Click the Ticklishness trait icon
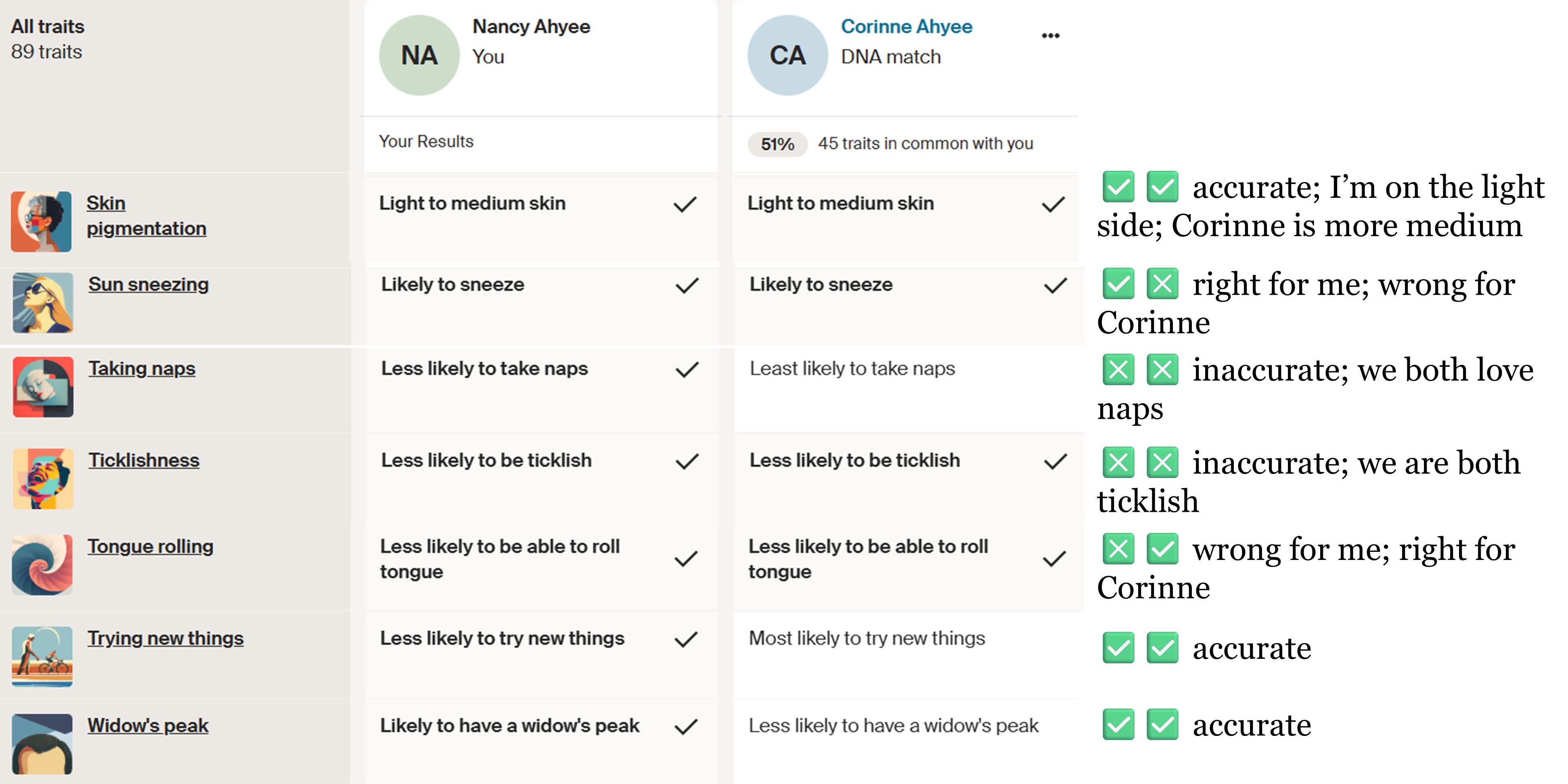The image size is (1568, 784). pyautogui.click(x=43, y=478)
